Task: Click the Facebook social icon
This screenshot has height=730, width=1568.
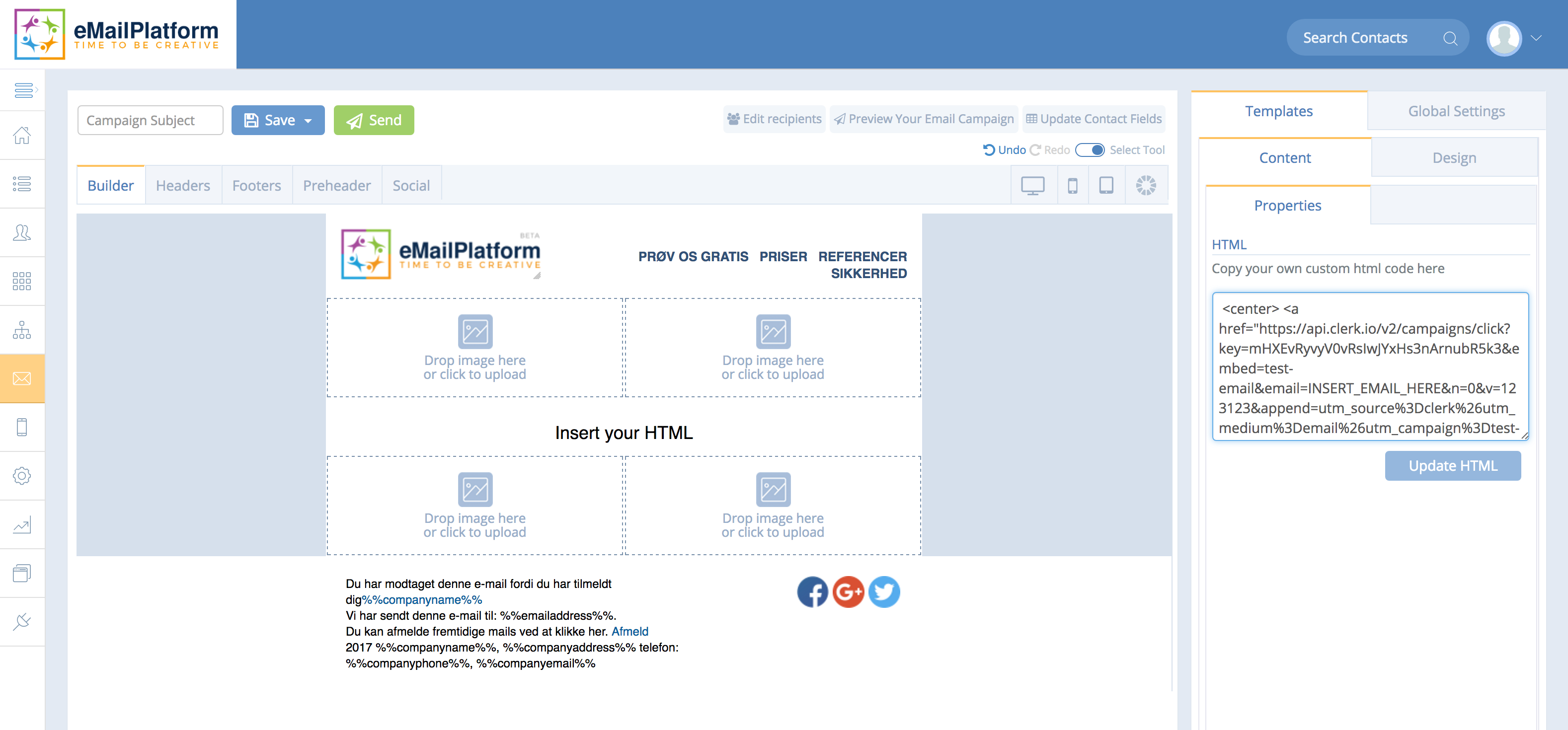Action: coord(812,592)
